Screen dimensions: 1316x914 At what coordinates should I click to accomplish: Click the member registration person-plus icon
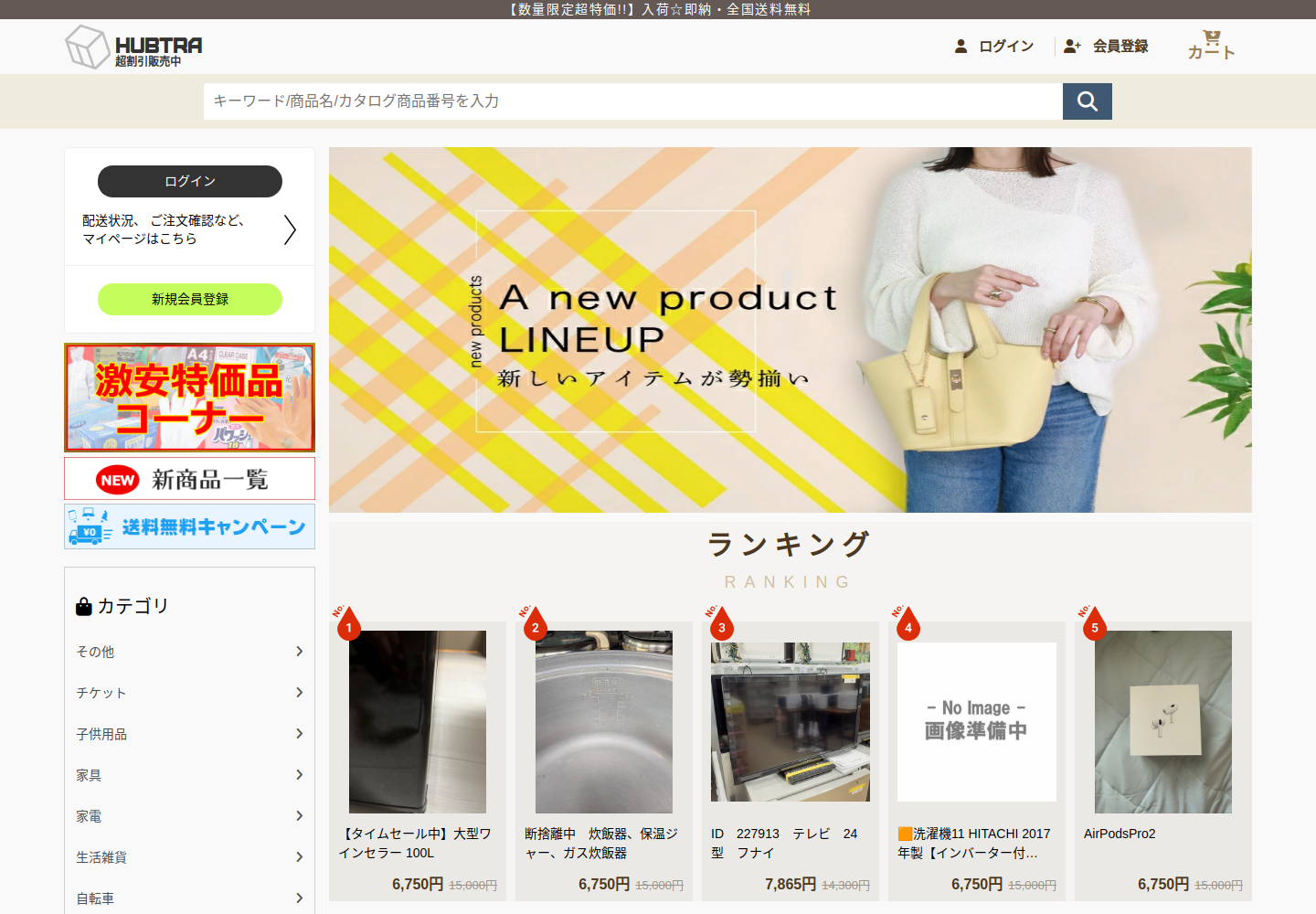(x=1072, y=46)
